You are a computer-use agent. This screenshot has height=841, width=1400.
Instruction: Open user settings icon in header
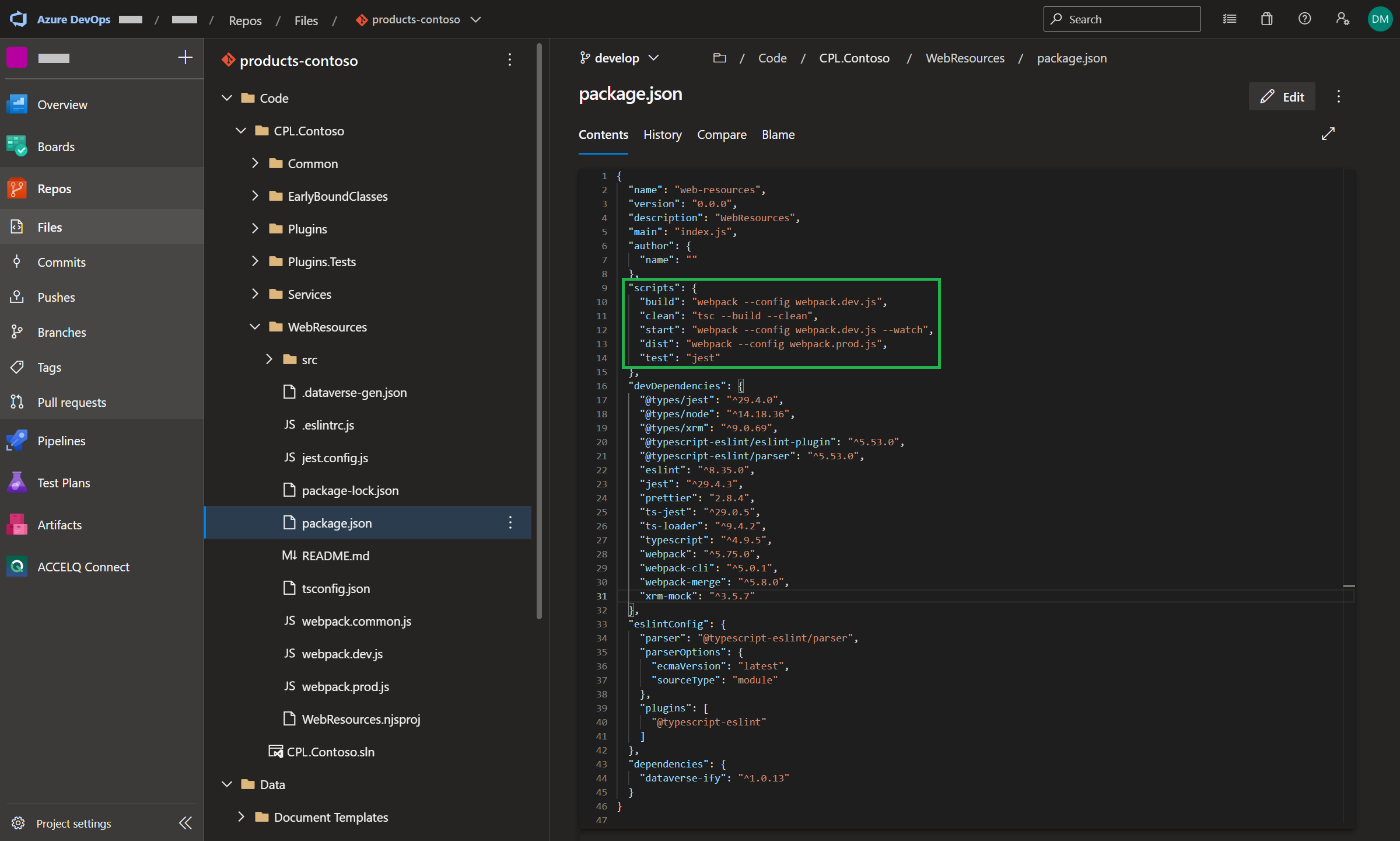[1342, 19]
